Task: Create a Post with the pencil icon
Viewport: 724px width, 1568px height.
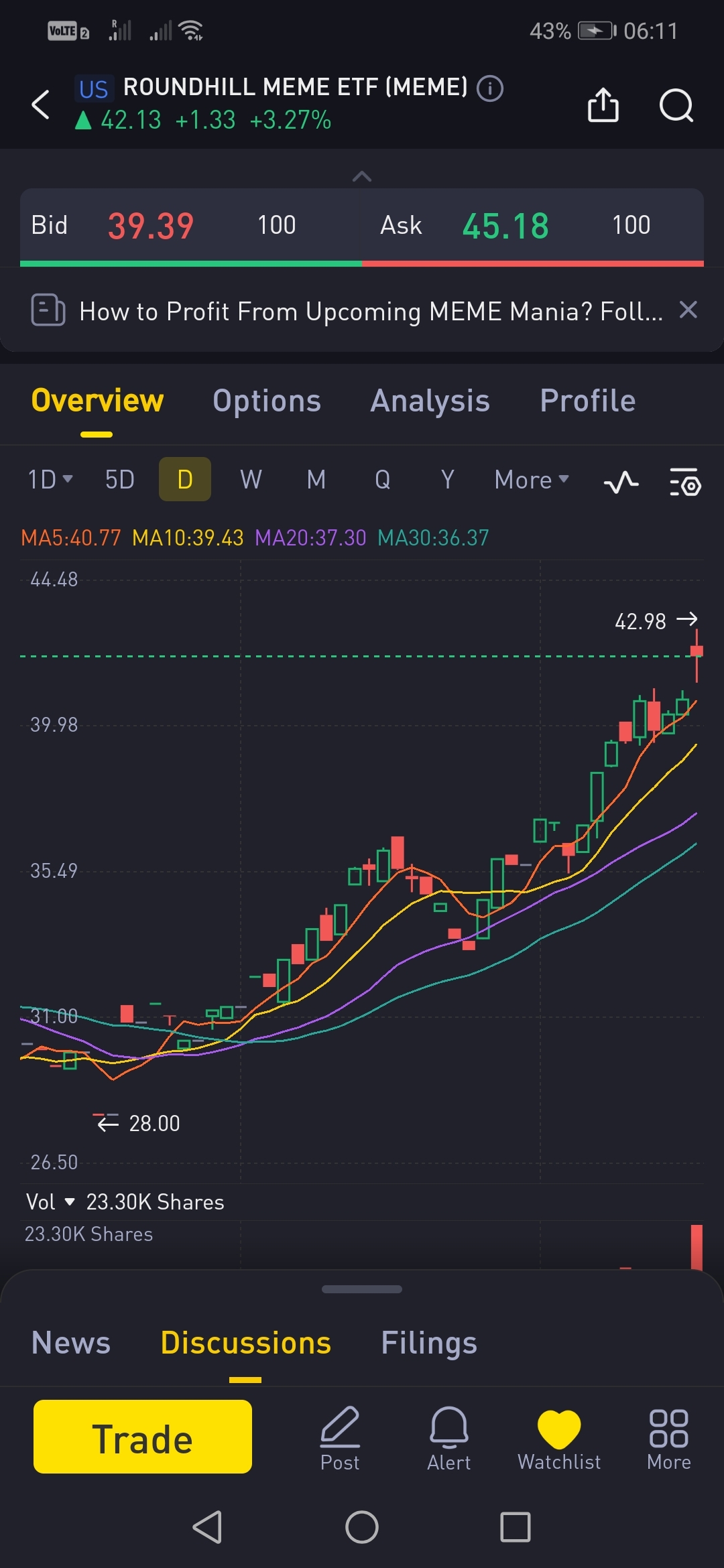Action: (x=340, y=1438)
